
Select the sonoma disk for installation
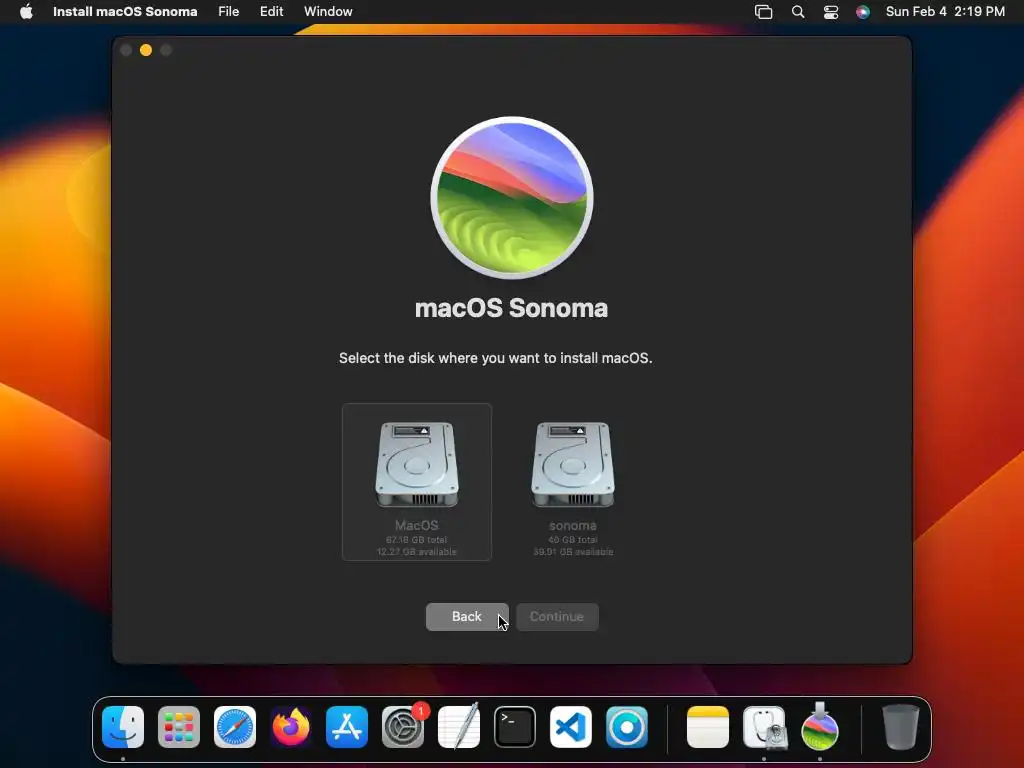coord(573,482)
